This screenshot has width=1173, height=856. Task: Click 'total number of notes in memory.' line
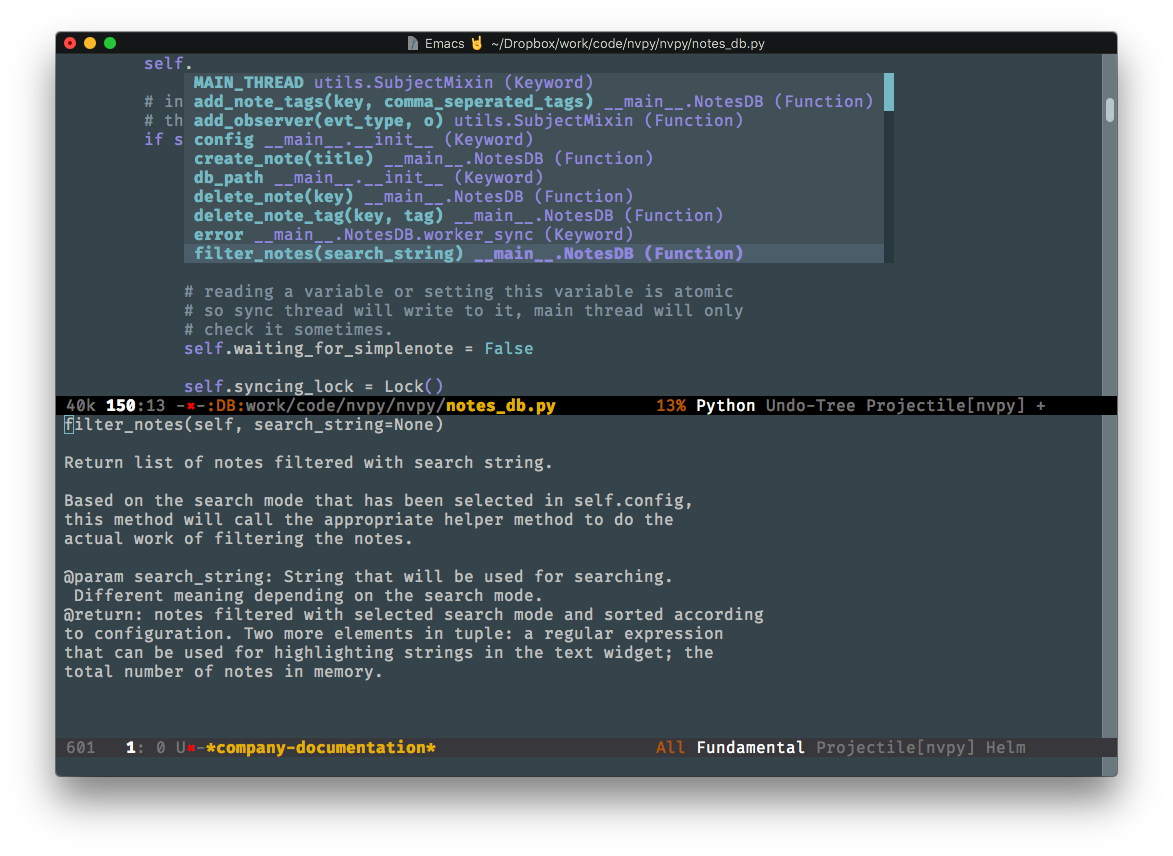coord(223,672)
